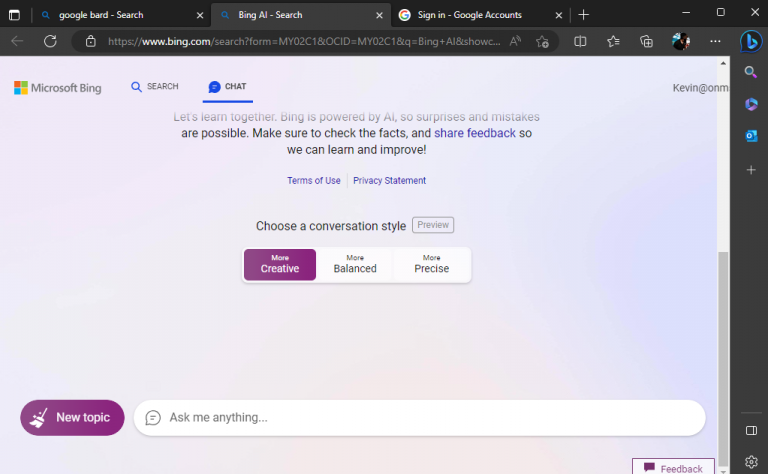View site information lock icon
This screenshot has width=768, height=474.
[x=91, y=41]
